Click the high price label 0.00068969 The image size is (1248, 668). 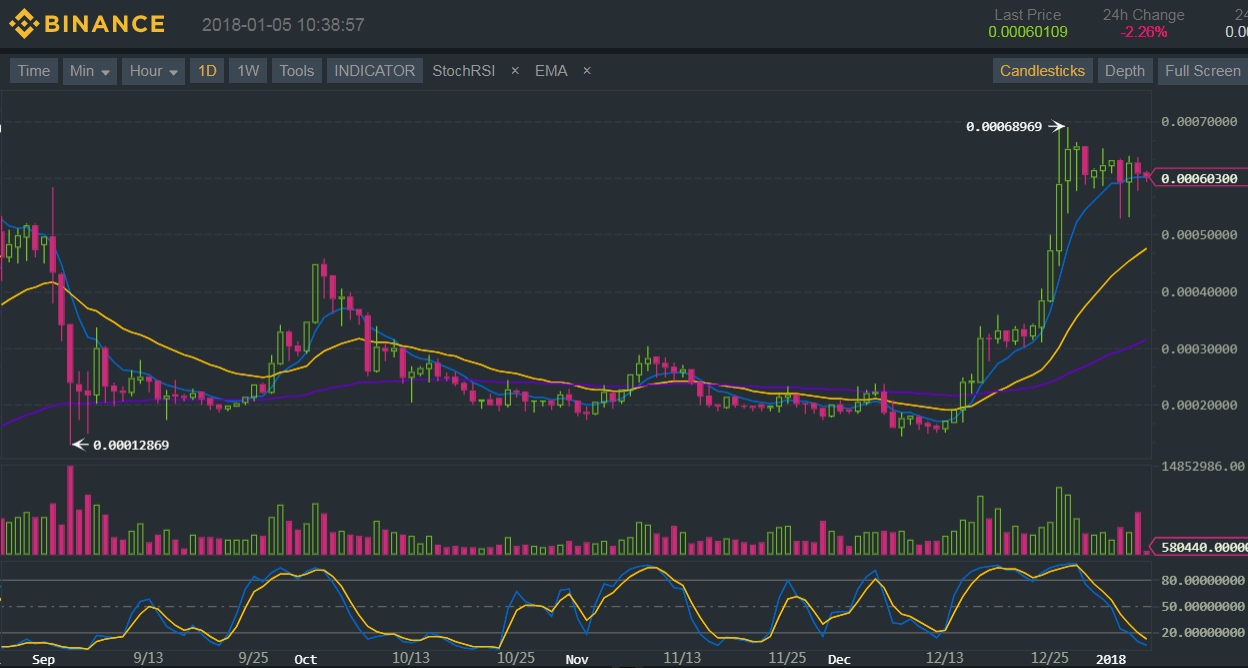(x=1004, y=127)
